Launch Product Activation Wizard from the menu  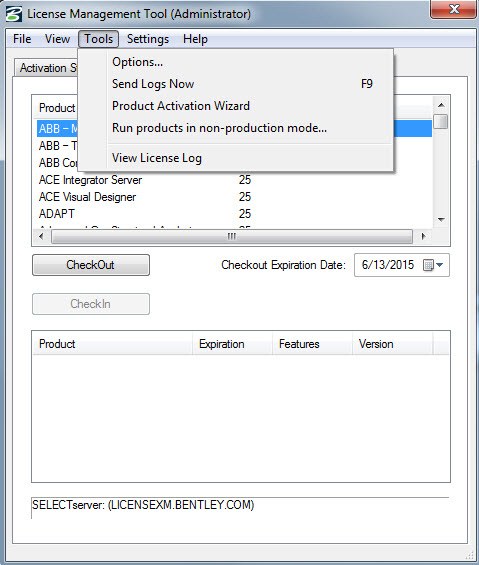point(236,106)
